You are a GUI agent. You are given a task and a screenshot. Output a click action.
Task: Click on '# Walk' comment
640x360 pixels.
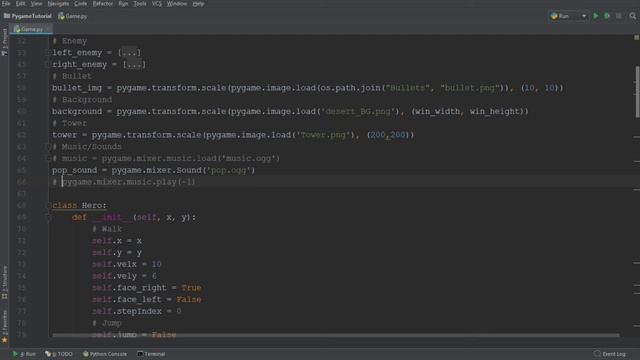[x=107, y=229]
